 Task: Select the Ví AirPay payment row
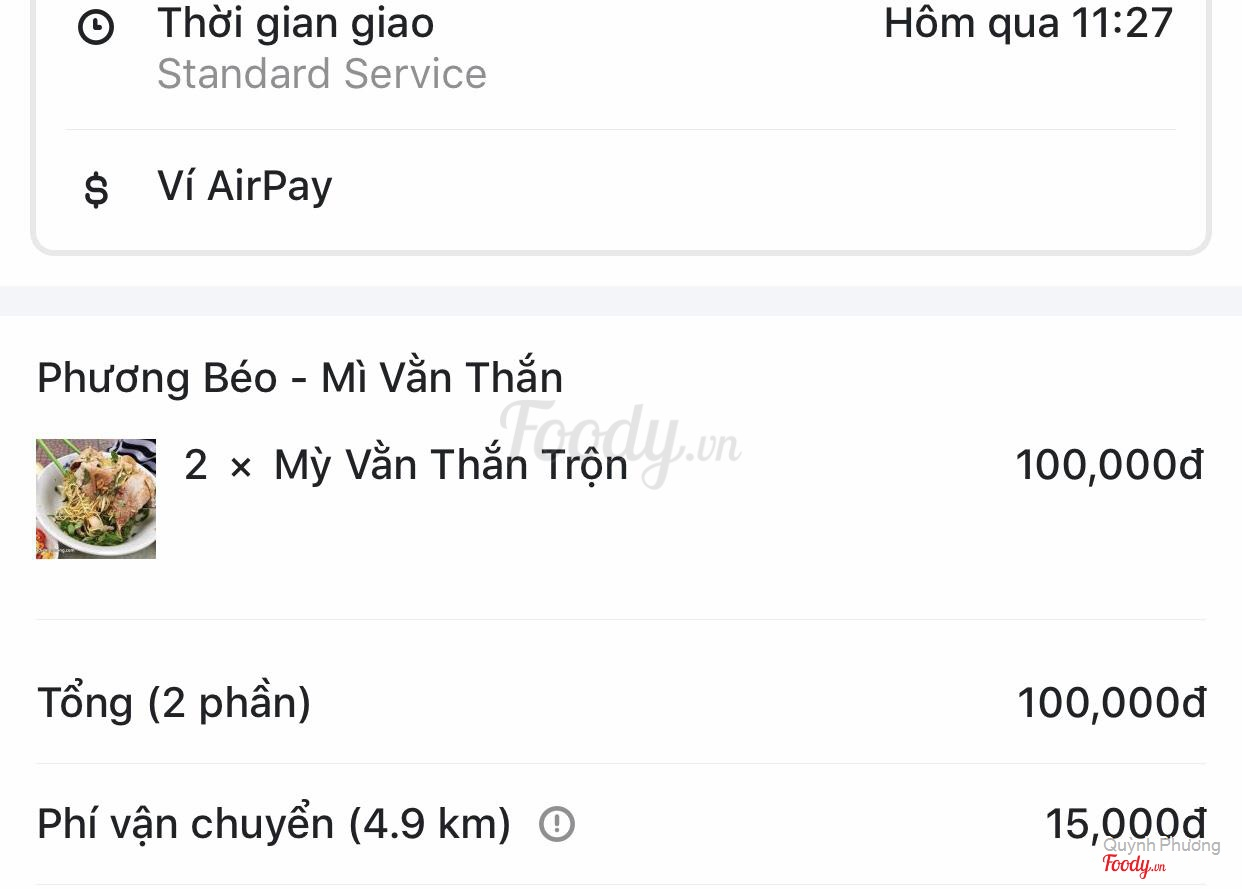click(x=245, y=187)
